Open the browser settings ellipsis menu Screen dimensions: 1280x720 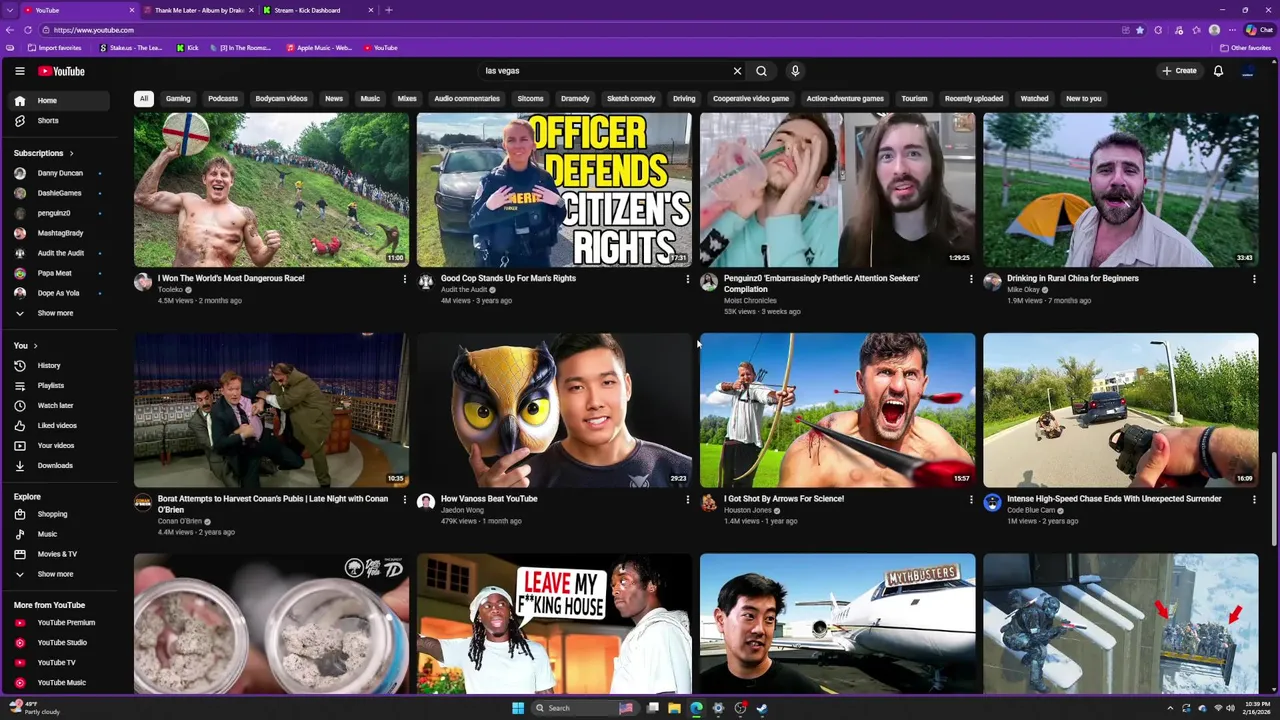1232,30
